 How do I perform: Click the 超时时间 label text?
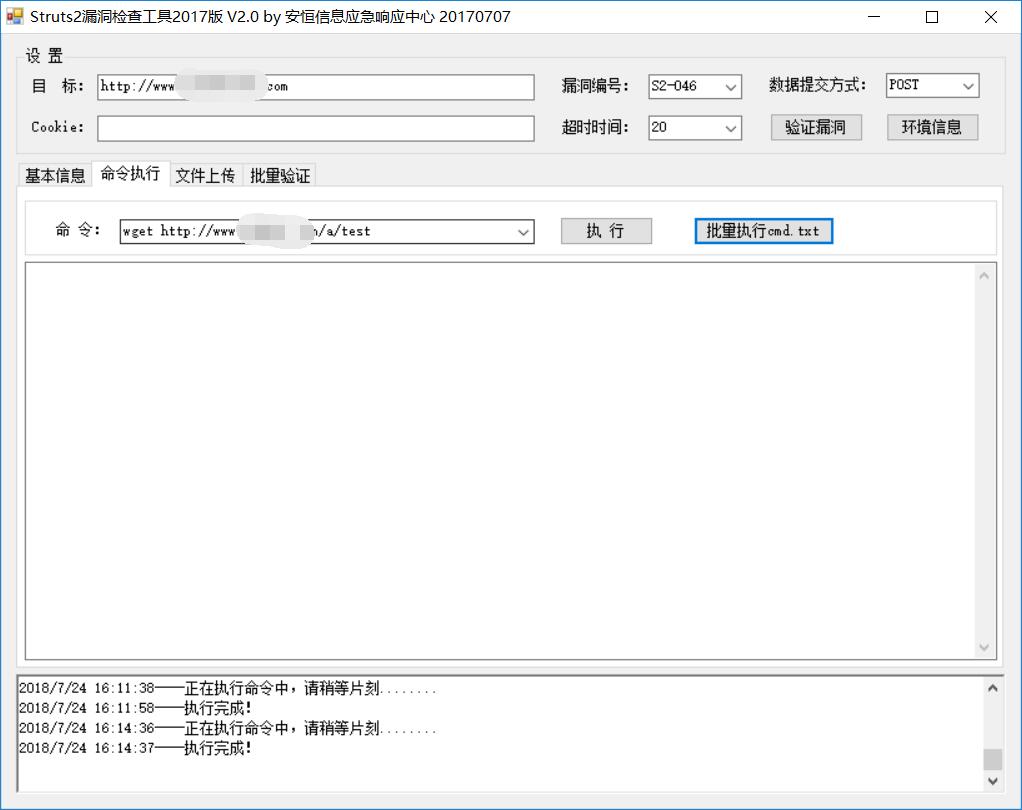point(595,127)
